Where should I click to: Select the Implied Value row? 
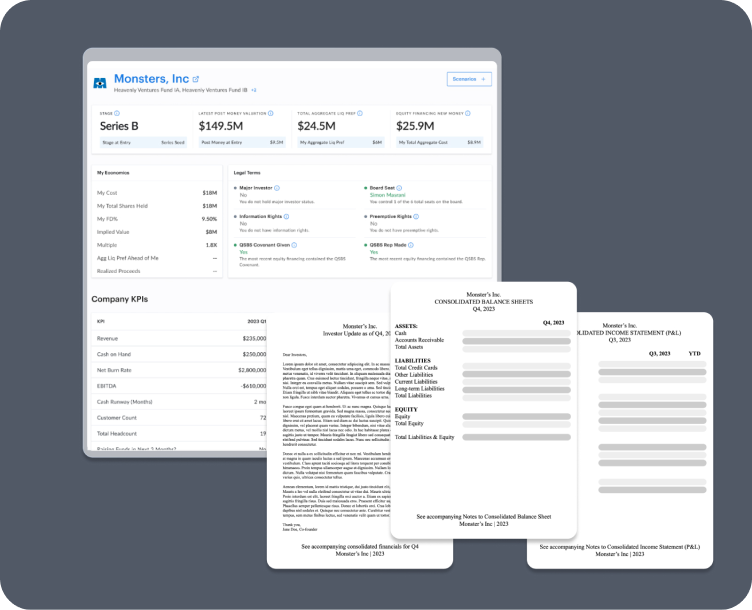[157, 232]
